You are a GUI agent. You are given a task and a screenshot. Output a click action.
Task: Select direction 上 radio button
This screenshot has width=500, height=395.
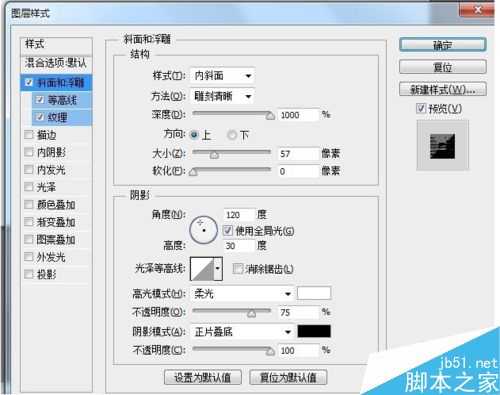coord(194,135)
